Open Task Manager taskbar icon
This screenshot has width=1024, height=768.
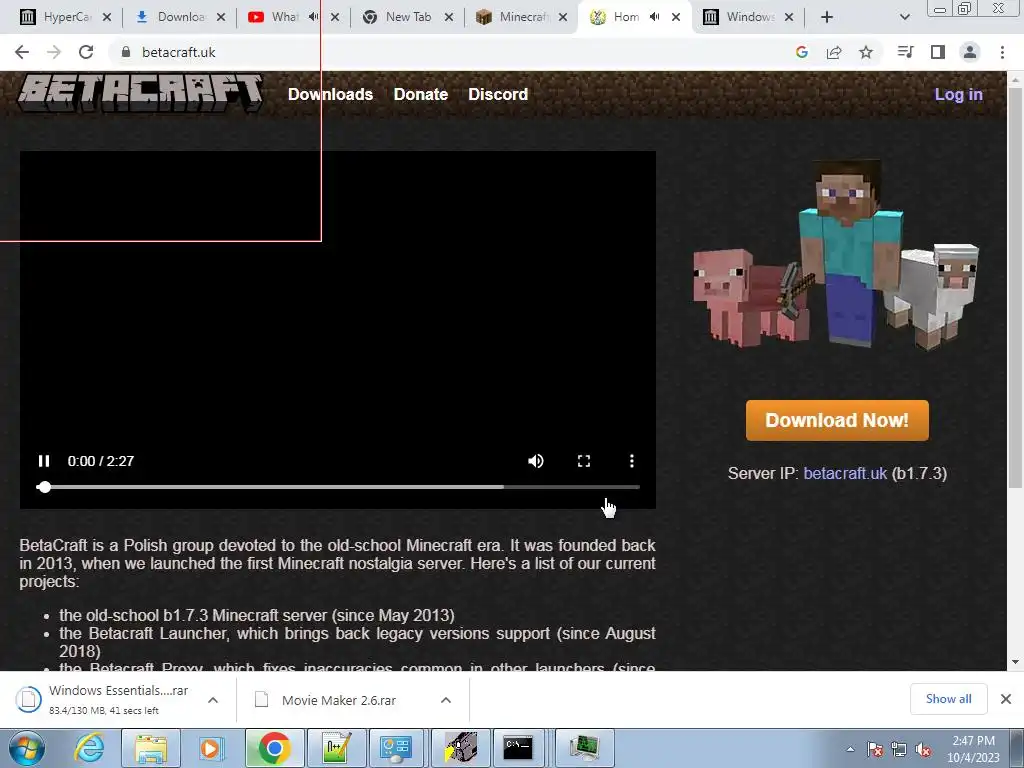[584, 748]
